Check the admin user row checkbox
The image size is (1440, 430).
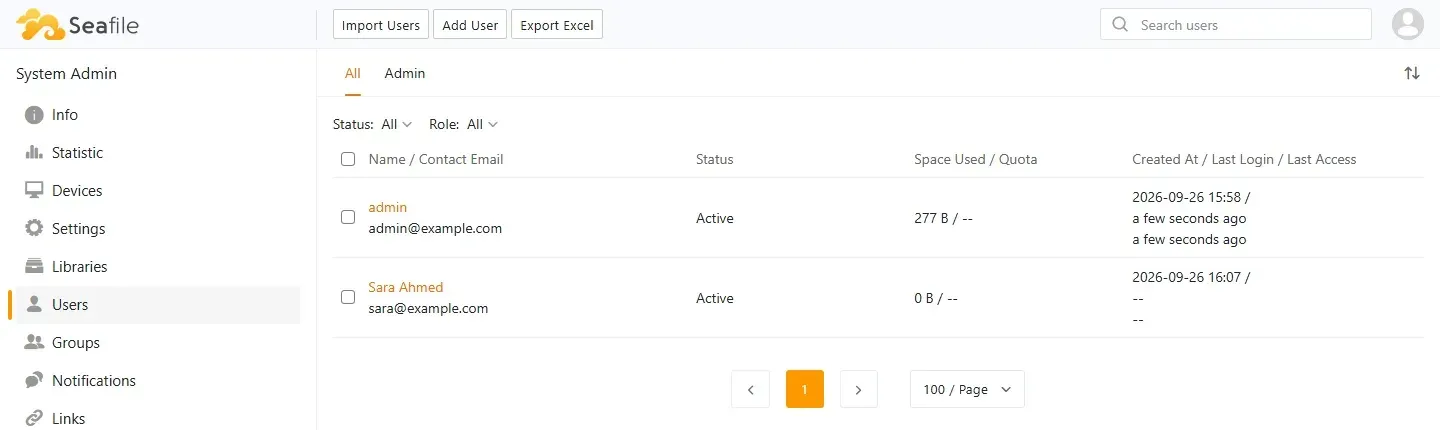pos(348,217)
